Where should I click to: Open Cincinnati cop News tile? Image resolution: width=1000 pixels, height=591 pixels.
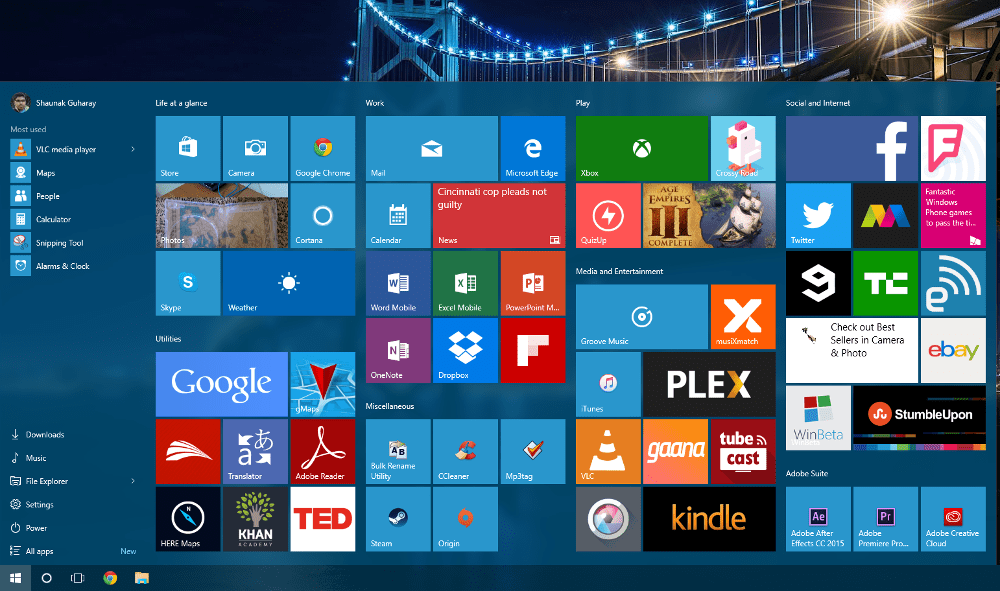[499, 215]
